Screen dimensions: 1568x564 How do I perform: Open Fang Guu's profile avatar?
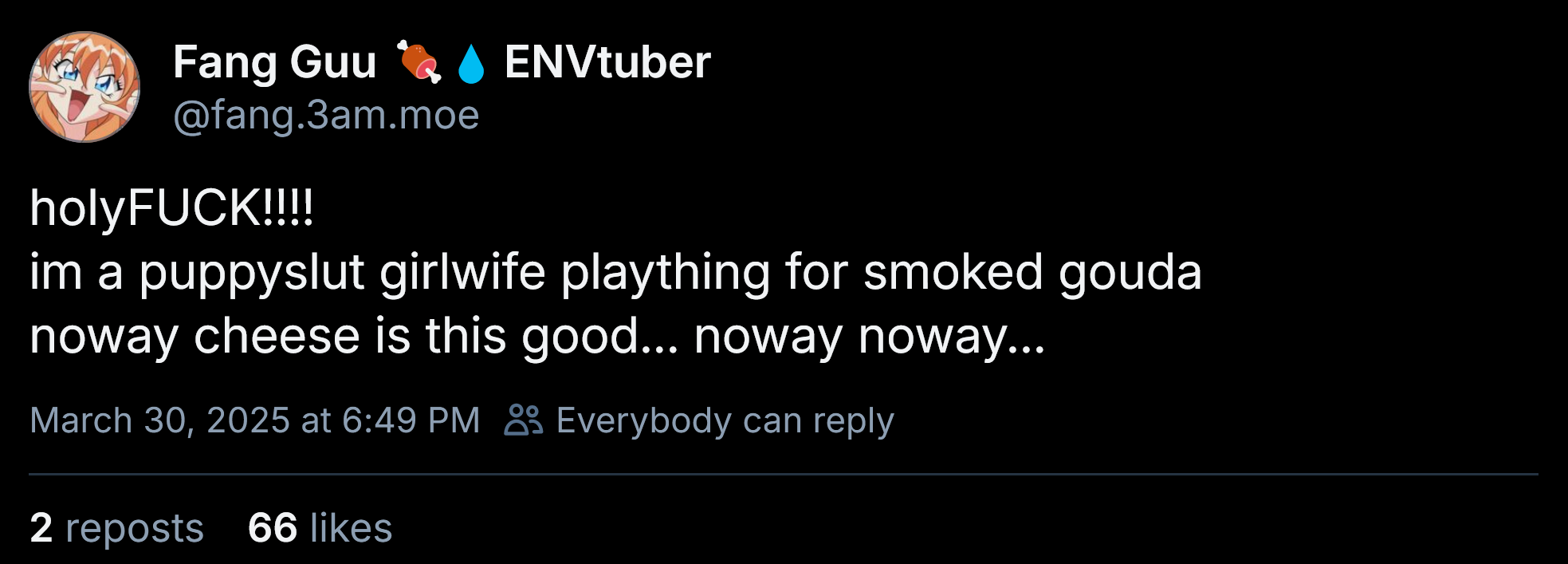tap(84, 87)
